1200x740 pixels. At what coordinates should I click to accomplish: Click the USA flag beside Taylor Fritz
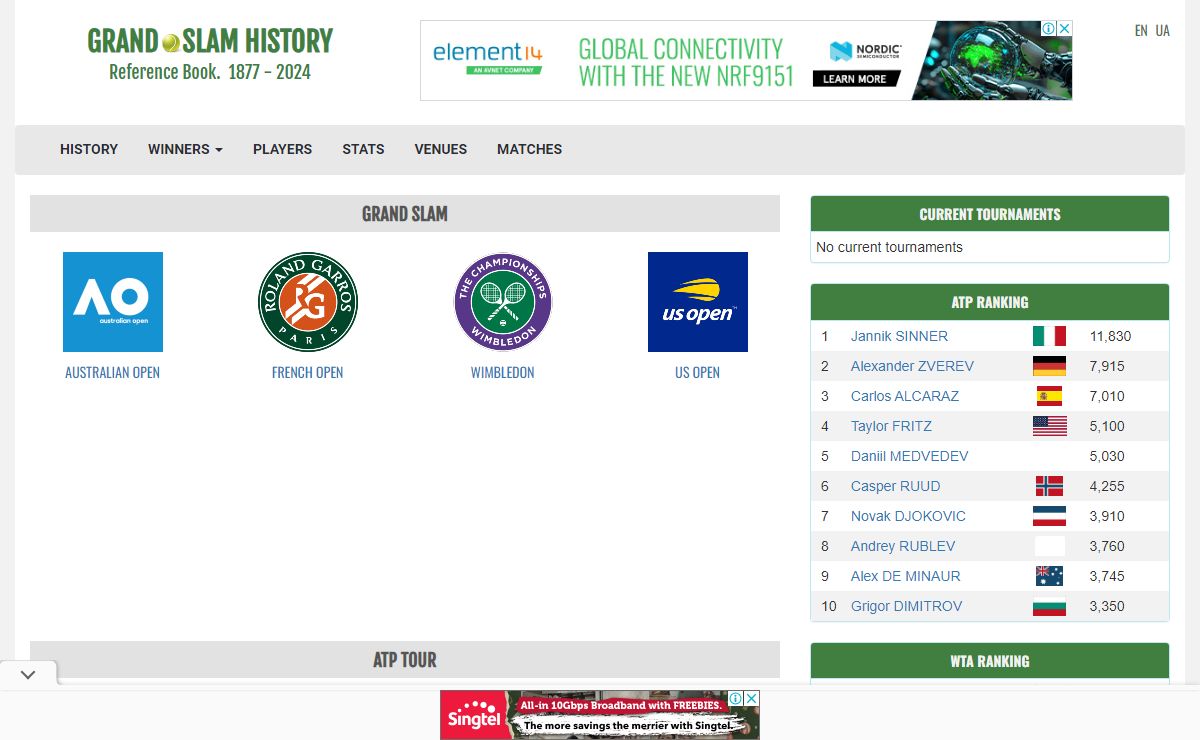1049,426
